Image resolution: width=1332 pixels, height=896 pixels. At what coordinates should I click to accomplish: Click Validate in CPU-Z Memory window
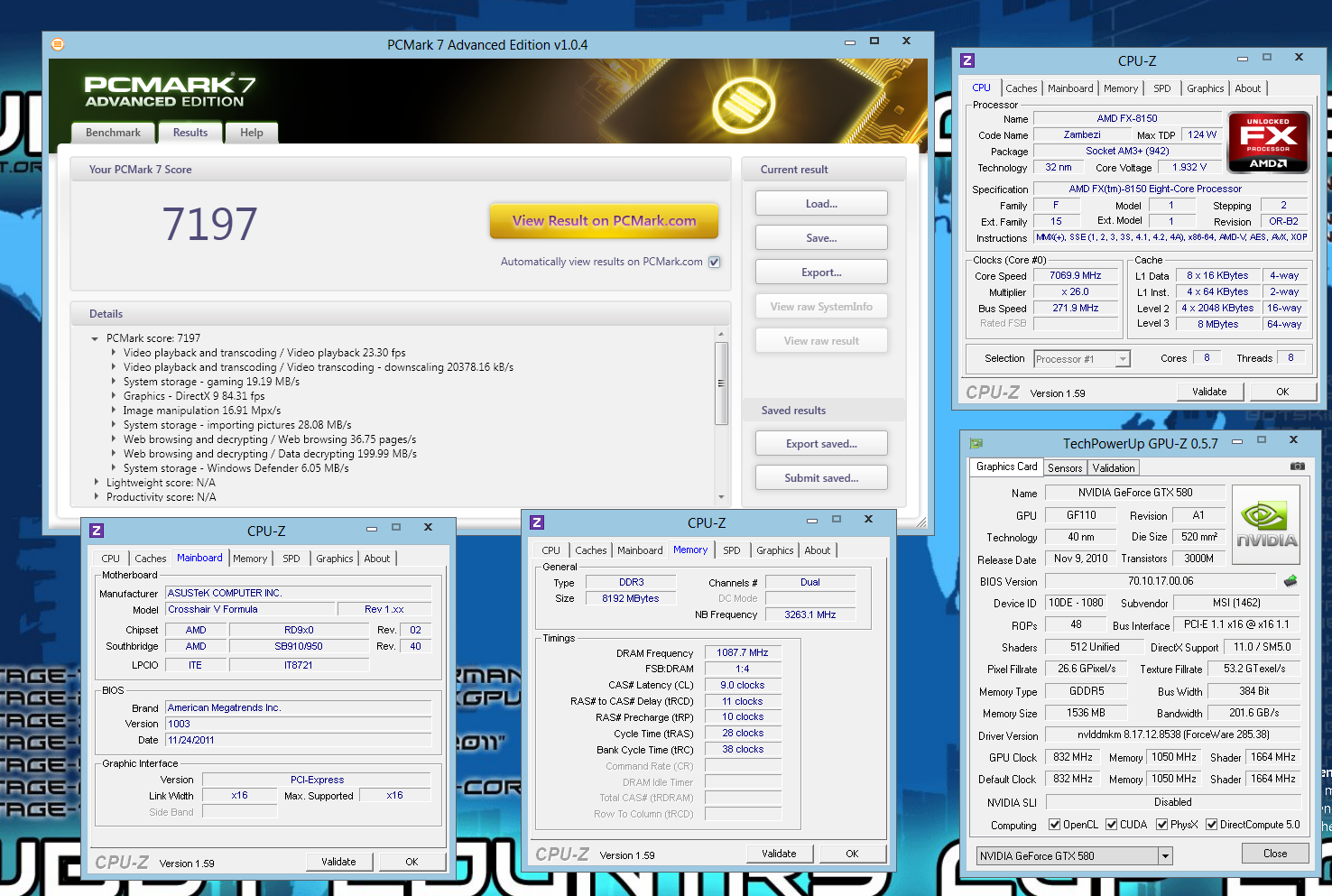(x=779, y=854)
